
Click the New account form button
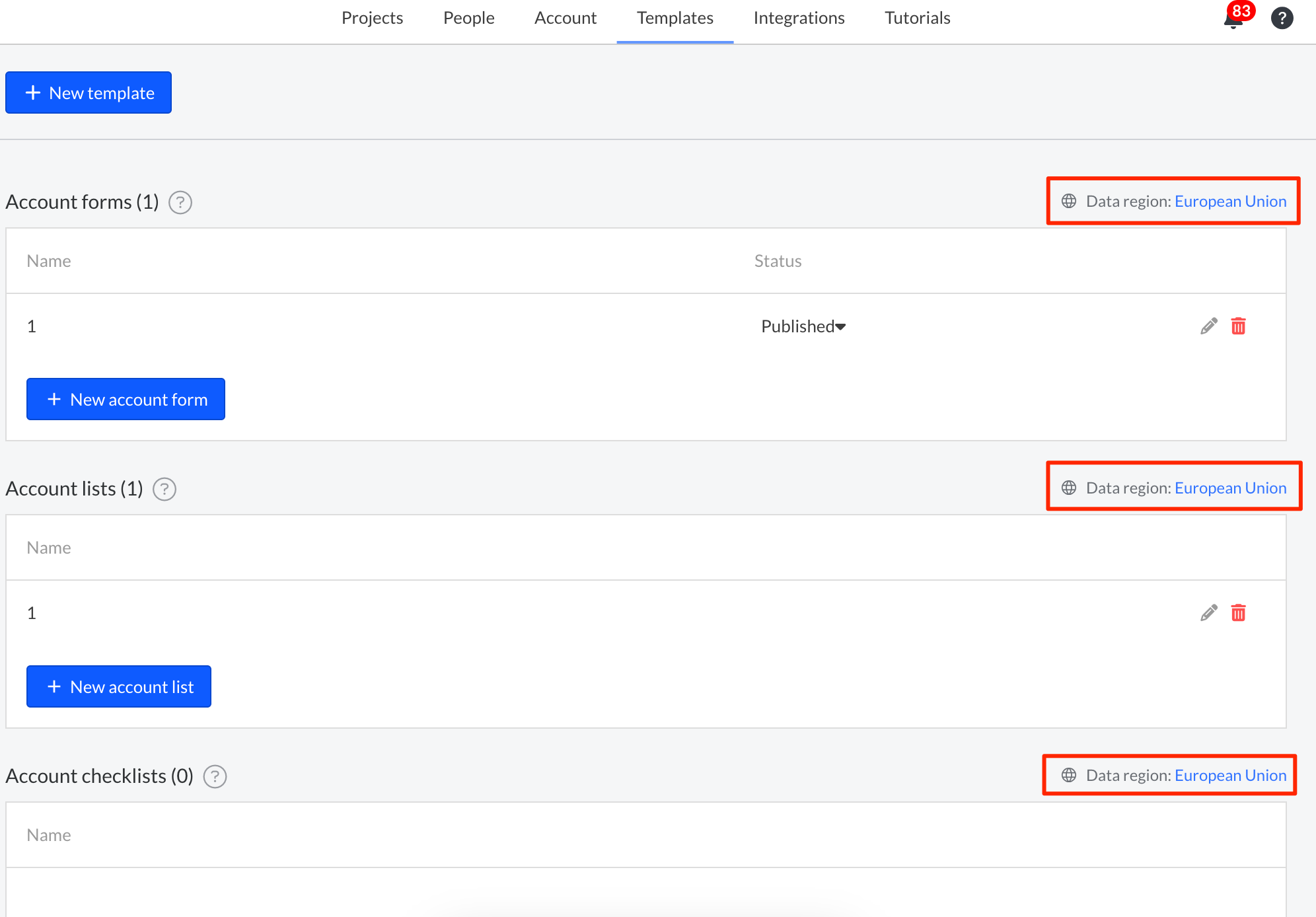(126, 399)
